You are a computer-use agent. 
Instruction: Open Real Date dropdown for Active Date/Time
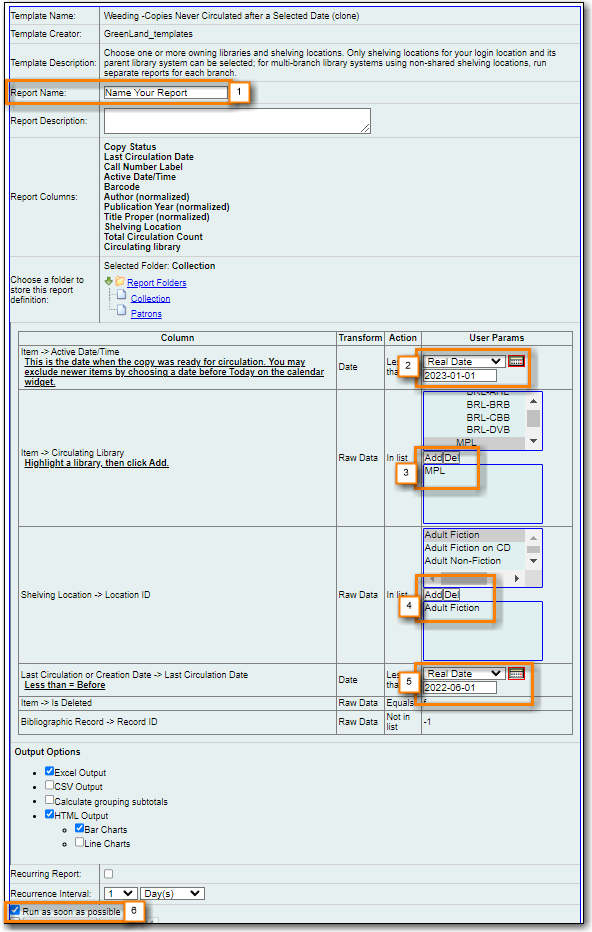click(464, 361)
